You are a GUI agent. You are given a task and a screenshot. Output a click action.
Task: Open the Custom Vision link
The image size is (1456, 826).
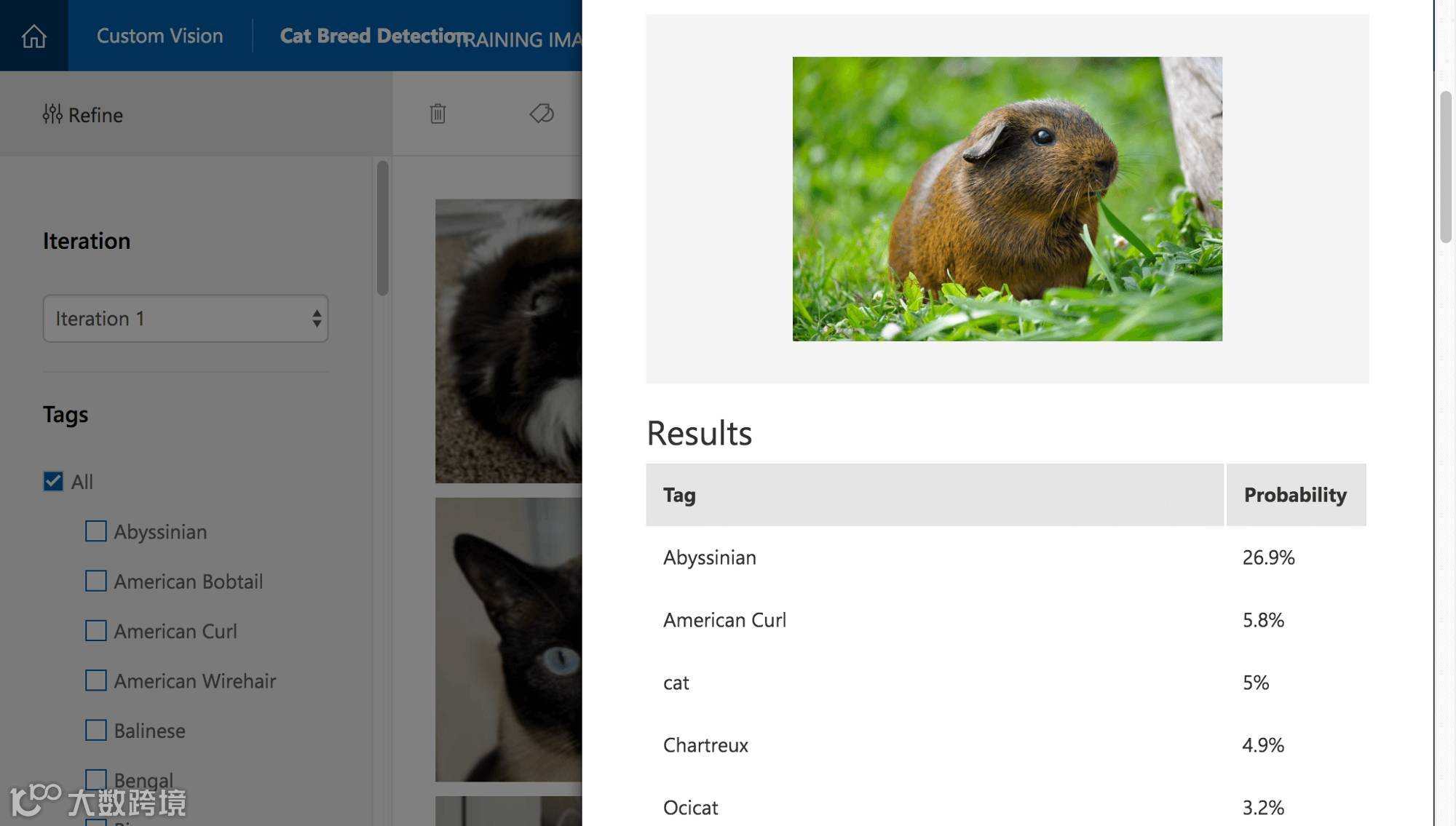point(159,36)
